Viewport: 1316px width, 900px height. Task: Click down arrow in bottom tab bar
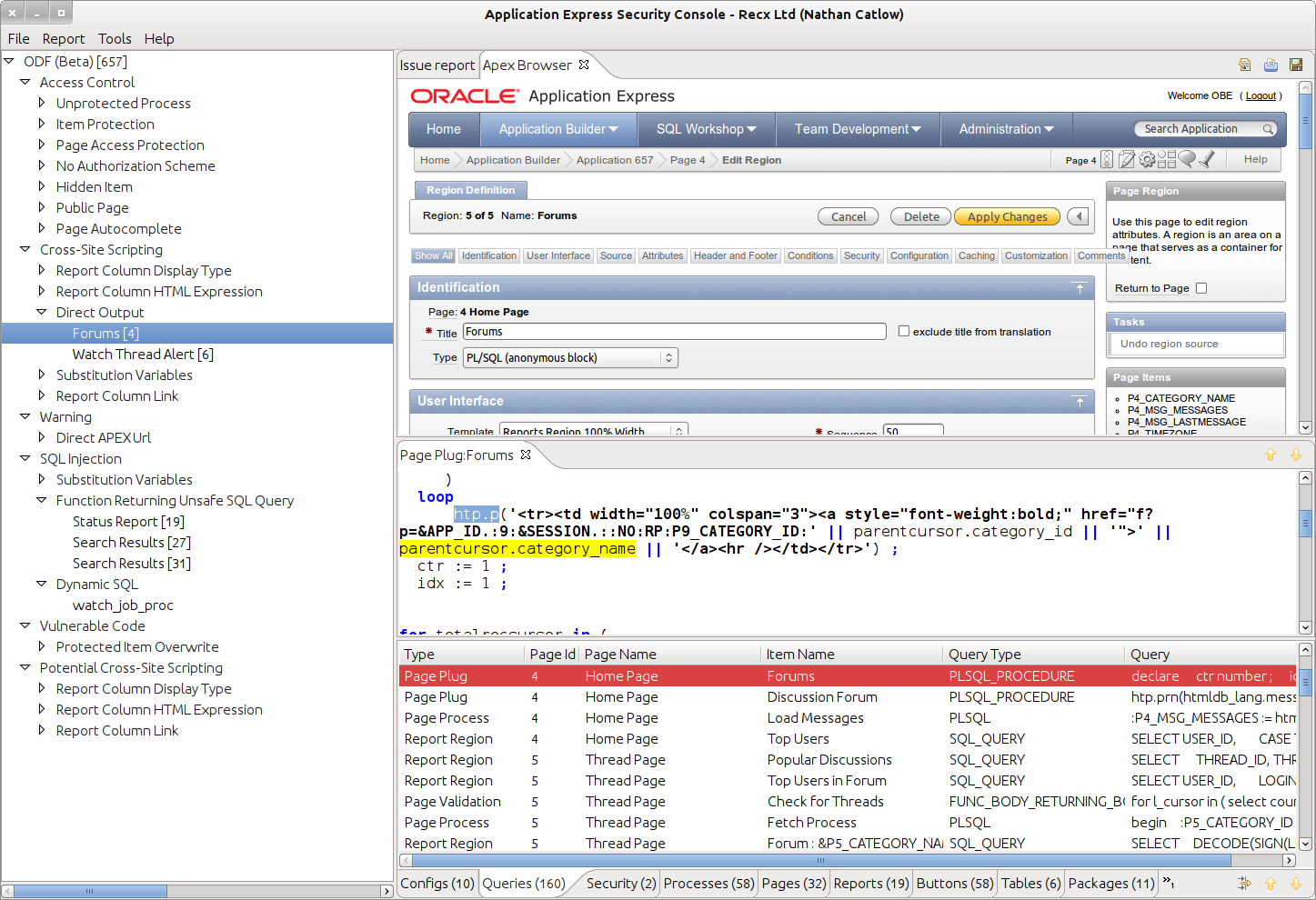pyautogui.click(x=1296, y=883)
